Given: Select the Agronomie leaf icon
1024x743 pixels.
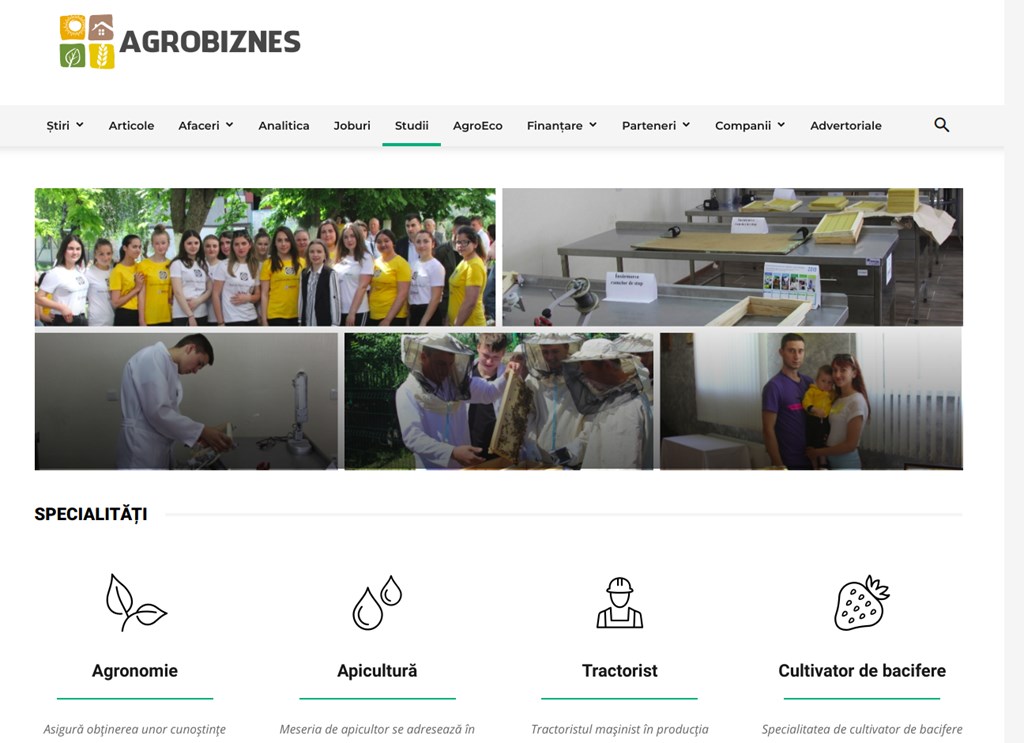Looking at the screenshot, I should [136, 602].
